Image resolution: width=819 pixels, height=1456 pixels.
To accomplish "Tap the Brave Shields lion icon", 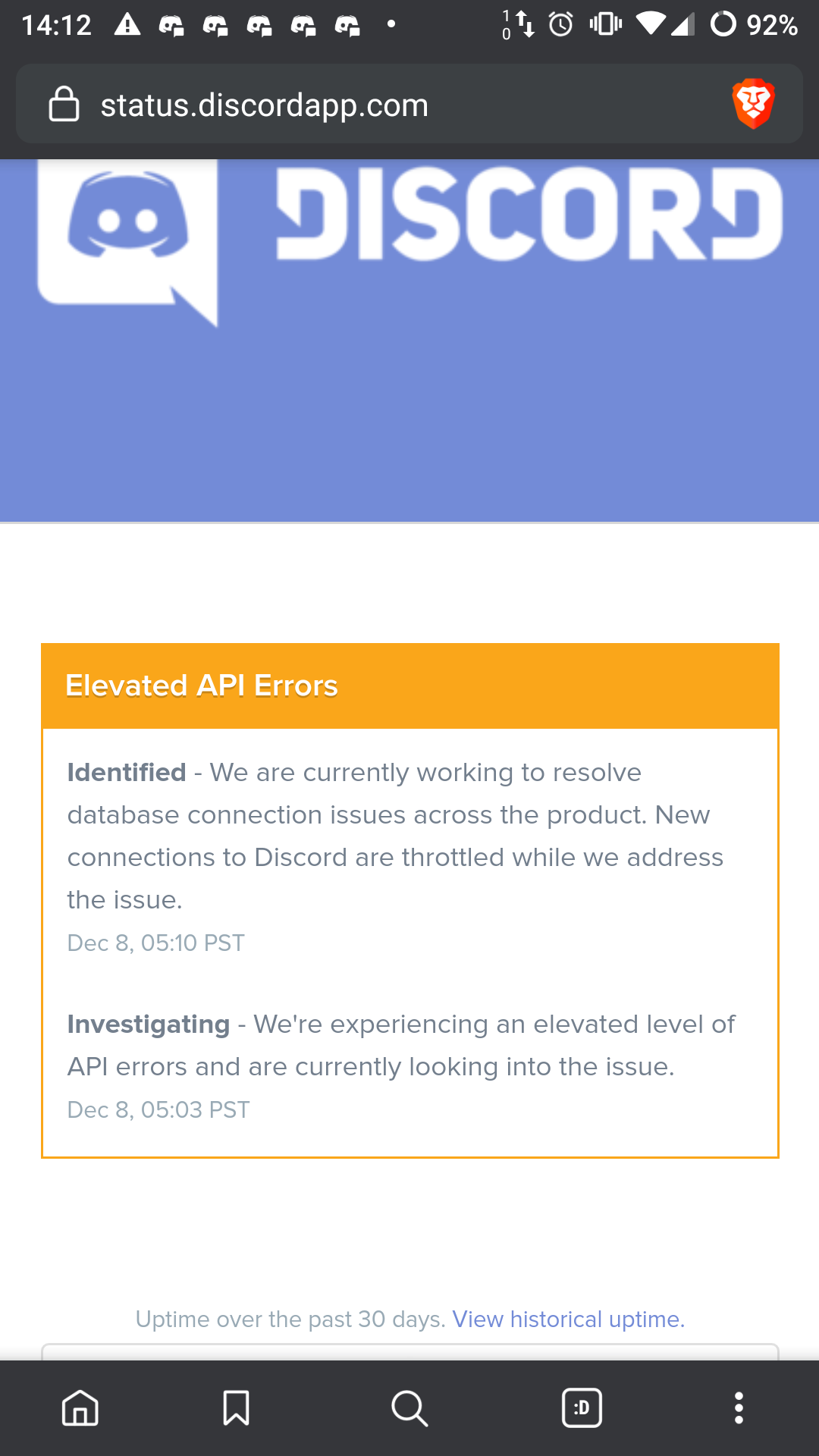I will 753,104.
